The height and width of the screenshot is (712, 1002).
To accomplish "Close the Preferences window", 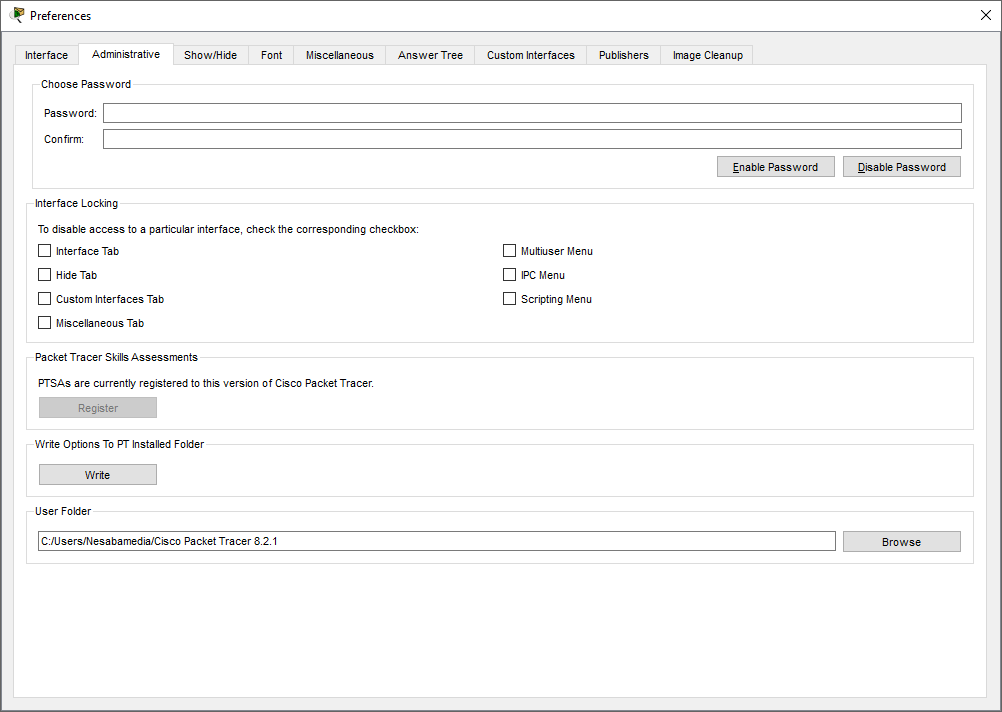I will click(985, 15).
